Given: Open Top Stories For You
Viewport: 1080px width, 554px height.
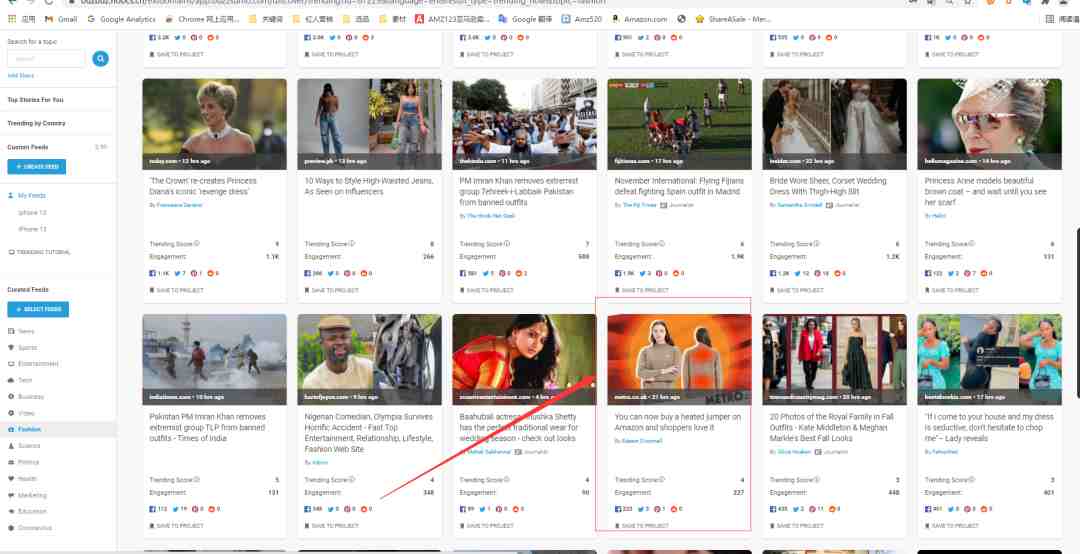Looking at the screenshot, I should click(35, 100).
